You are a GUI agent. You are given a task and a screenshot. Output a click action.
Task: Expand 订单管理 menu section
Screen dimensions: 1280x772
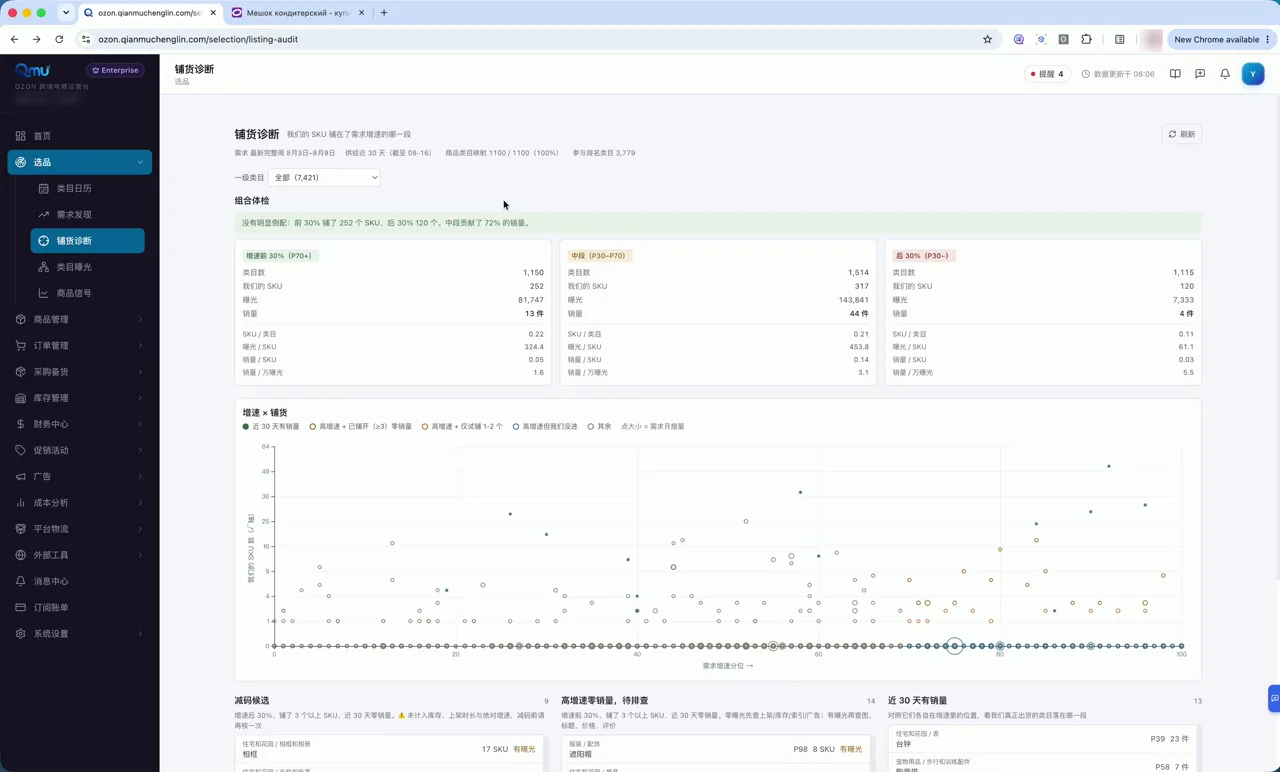click(x=80, y=345)
